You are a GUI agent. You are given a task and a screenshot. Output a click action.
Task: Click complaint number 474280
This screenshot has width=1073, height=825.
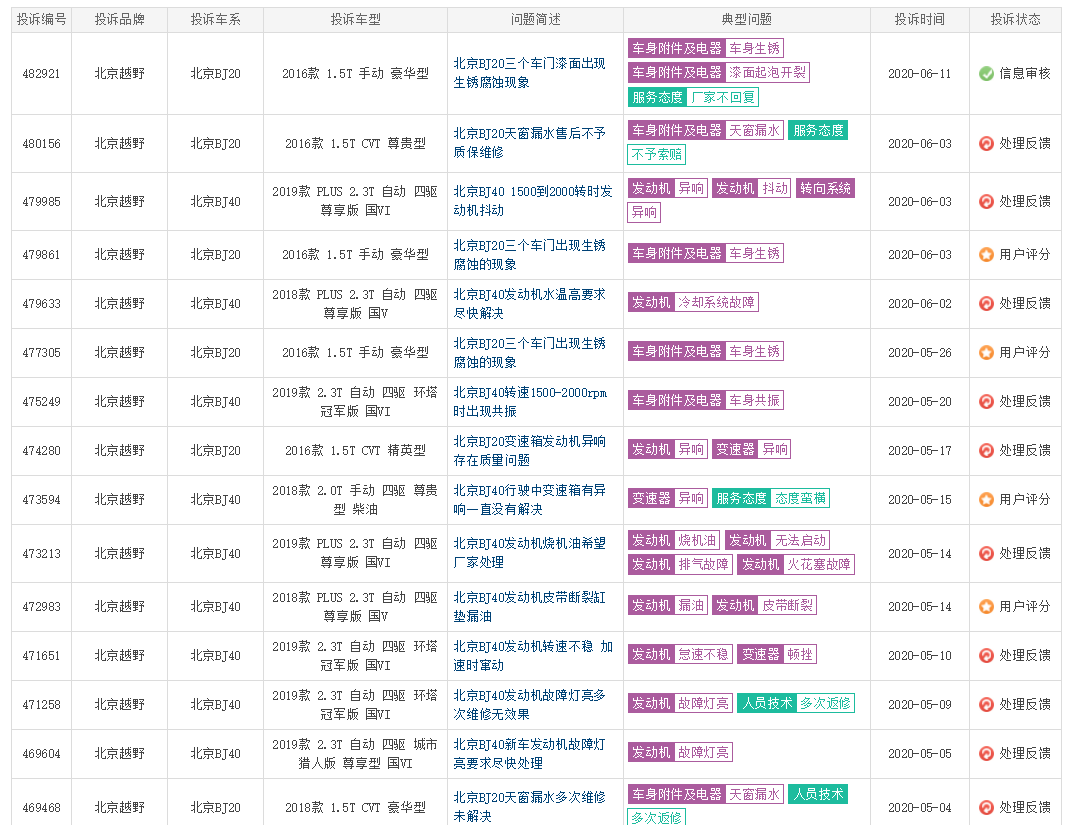pos(41,451)
